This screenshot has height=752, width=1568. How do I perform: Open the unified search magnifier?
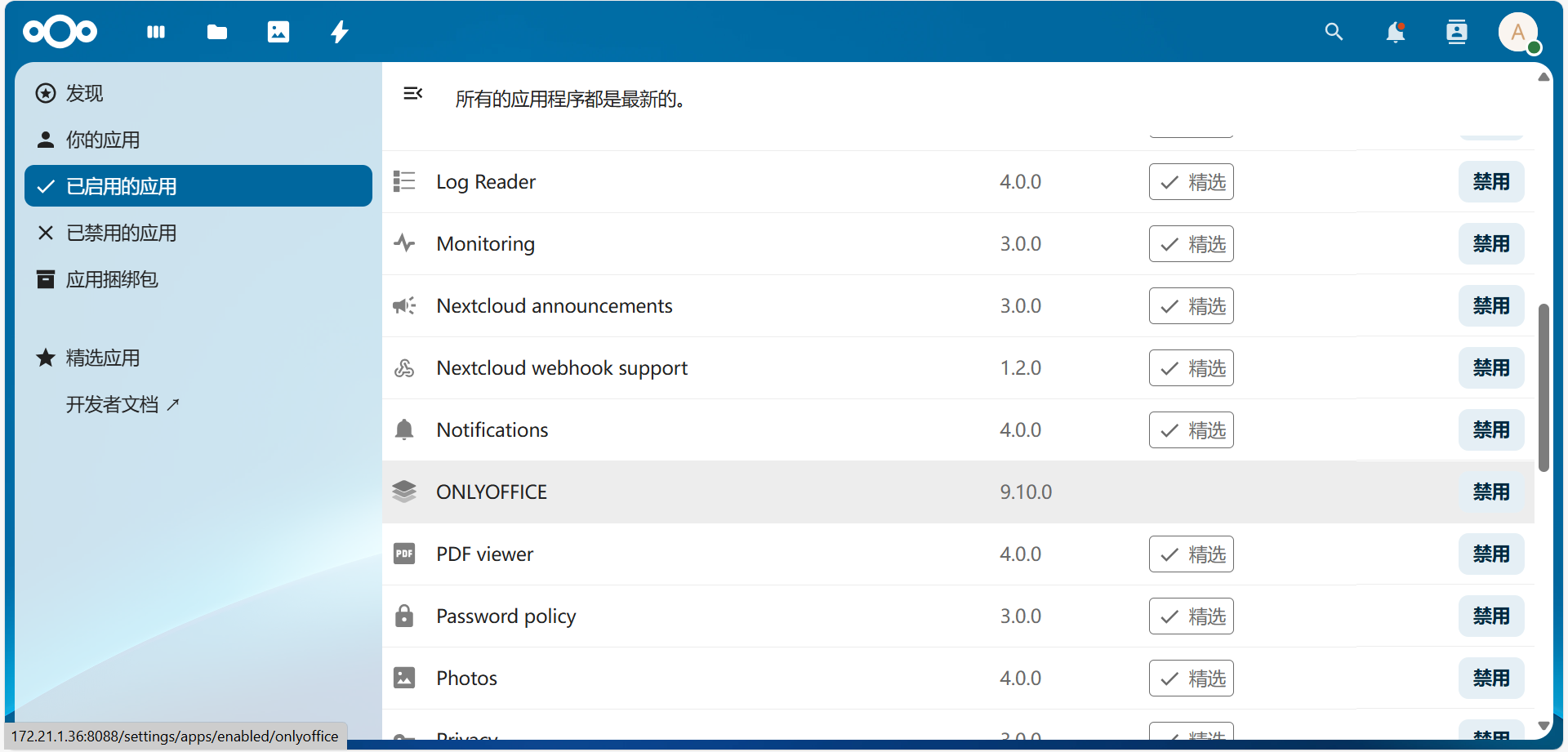tap(1334, 32)
